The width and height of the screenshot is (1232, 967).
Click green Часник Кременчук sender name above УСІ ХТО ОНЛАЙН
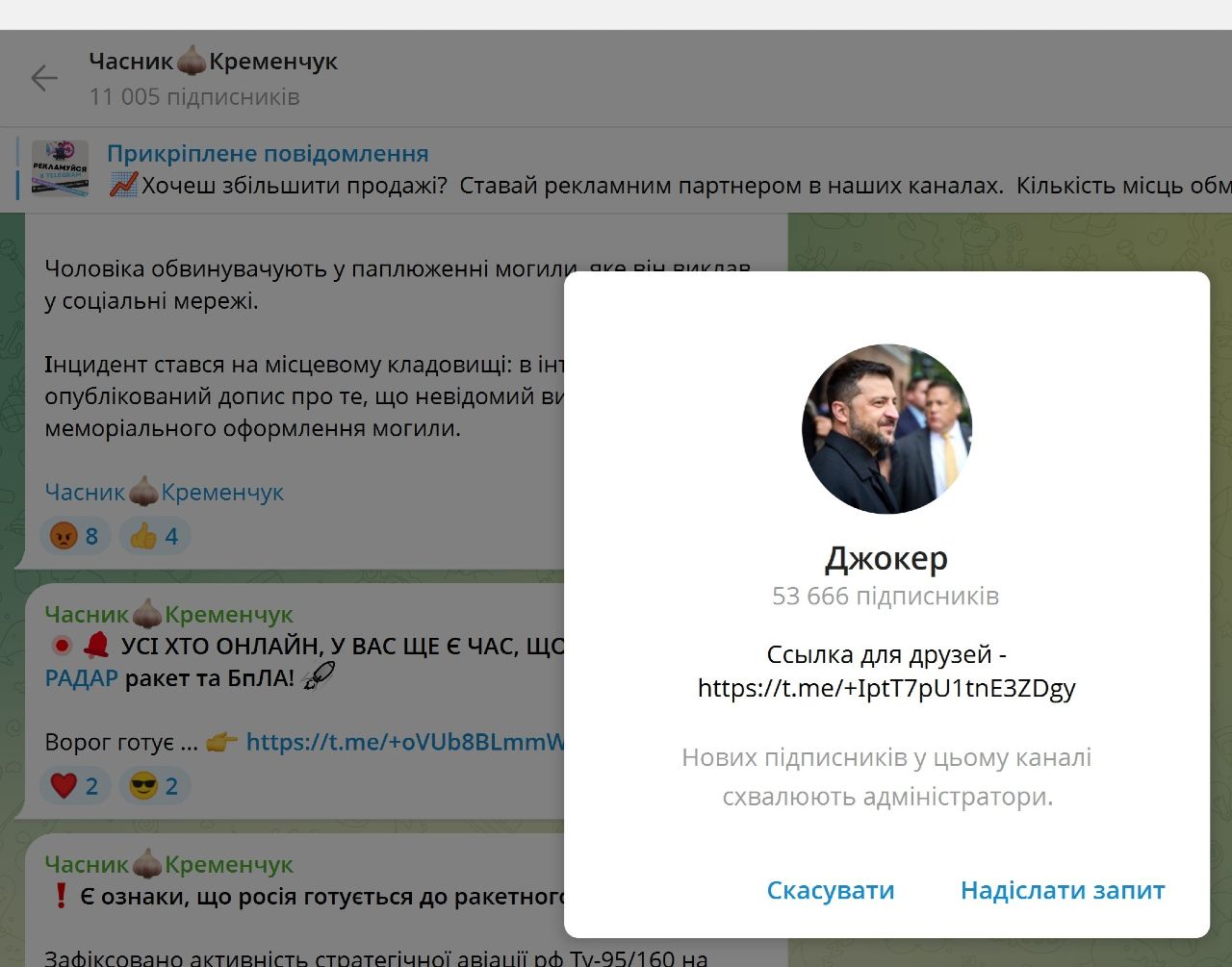pos(168,614)
